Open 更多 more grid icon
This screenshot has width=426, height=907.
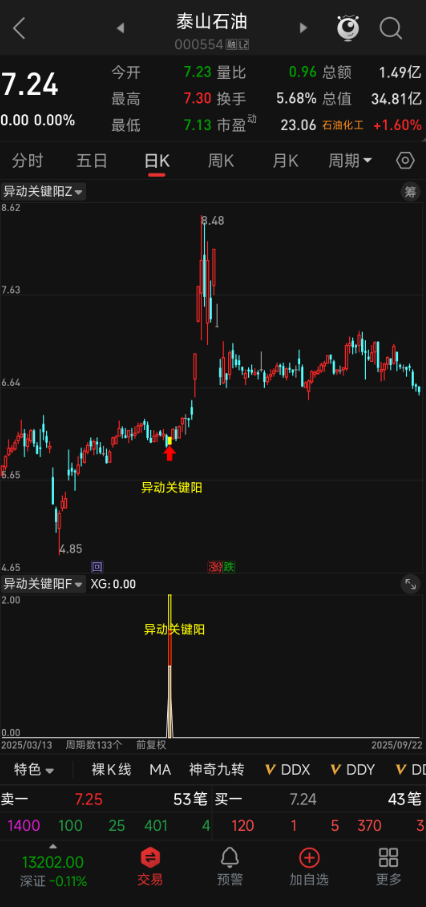point(388,866)
